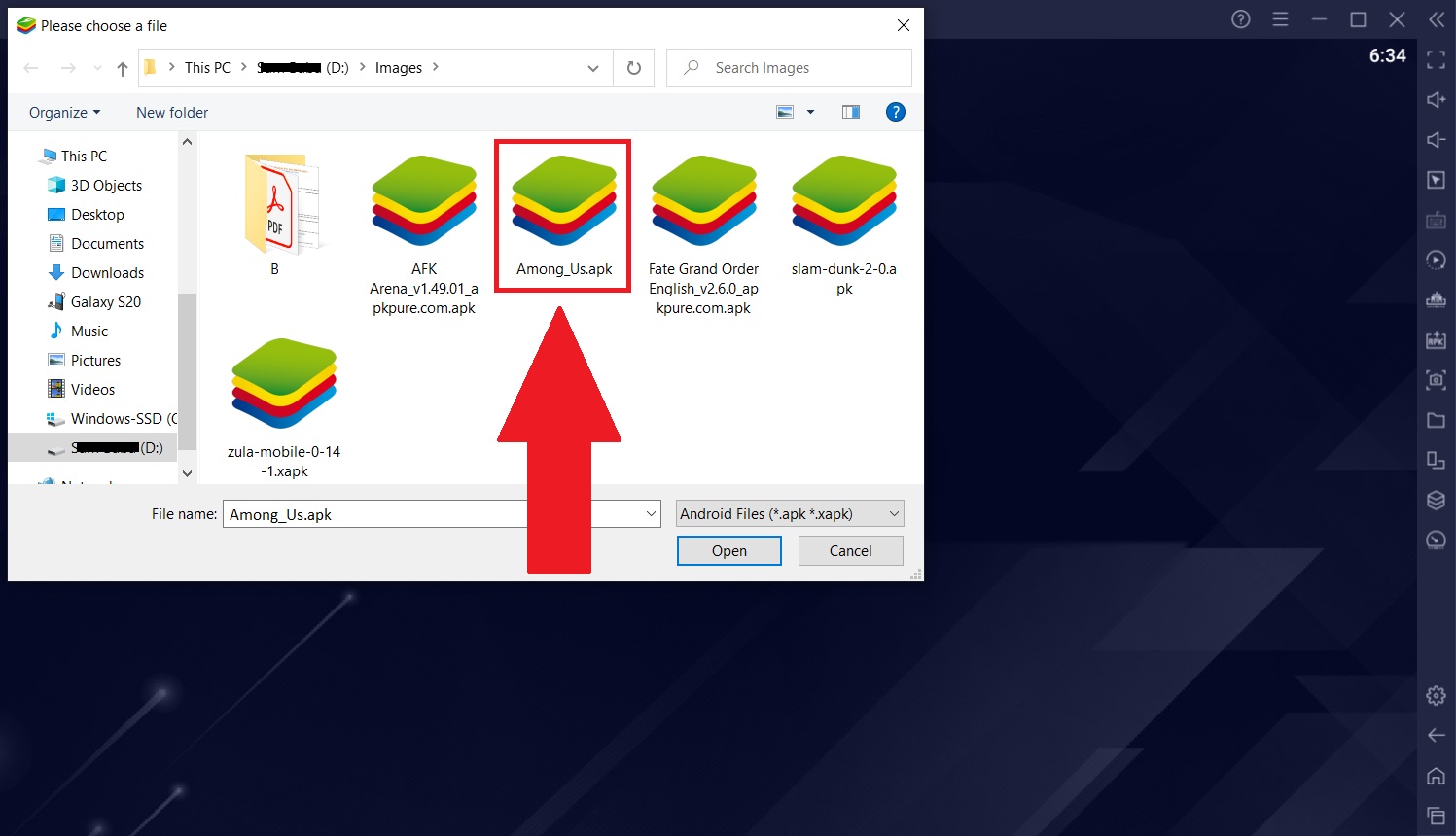Select AFK Arena apk file
Viewport: 1456px width, 836px height.
point(424,234)
